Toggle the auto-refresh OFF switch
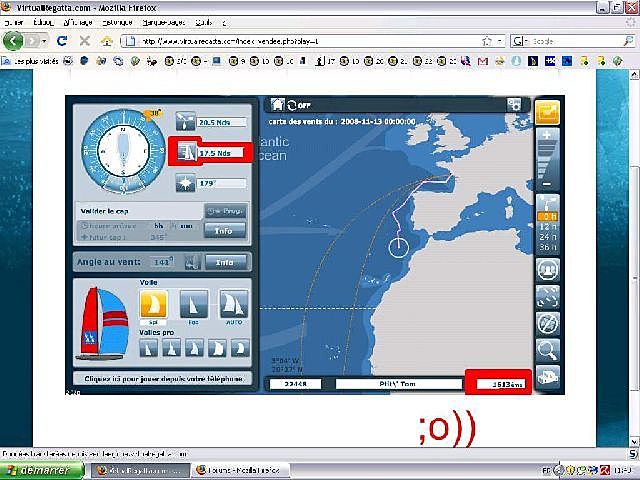The height and width of the screenshot is (480, 640). [299, 105]
